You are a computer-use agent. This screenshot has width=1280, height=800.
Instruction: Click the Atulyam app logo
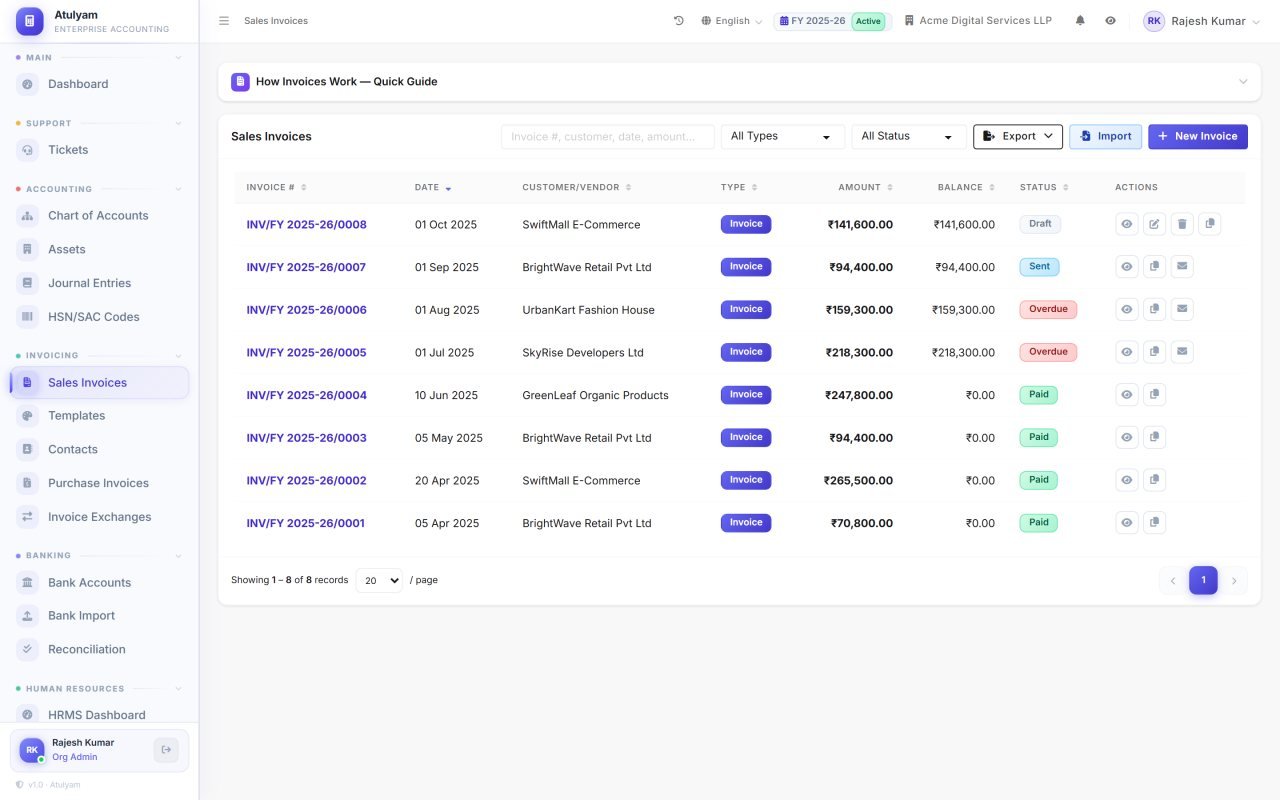click(30, 21)
